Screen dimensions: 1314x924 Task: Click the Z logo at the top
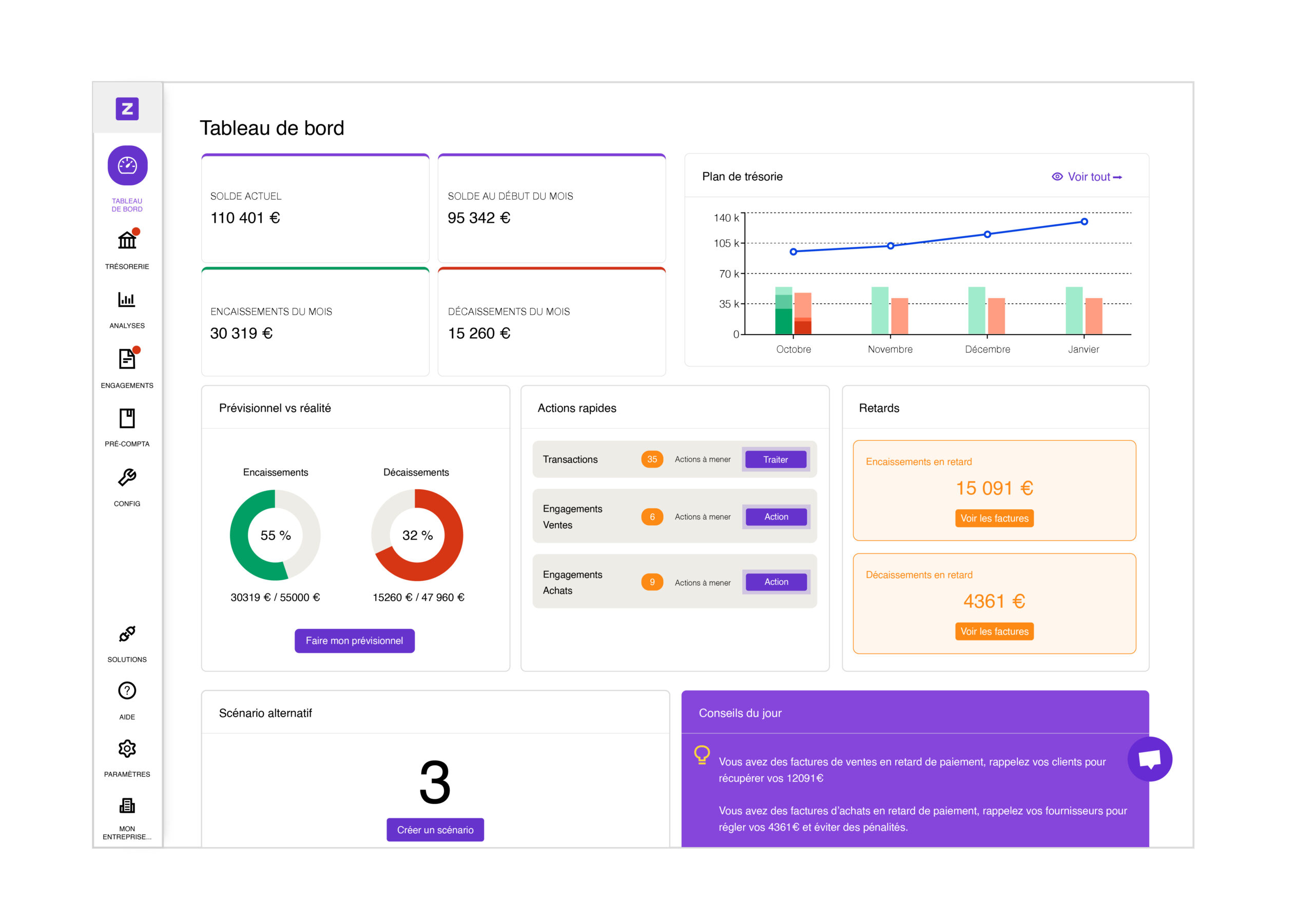(127, 109)
